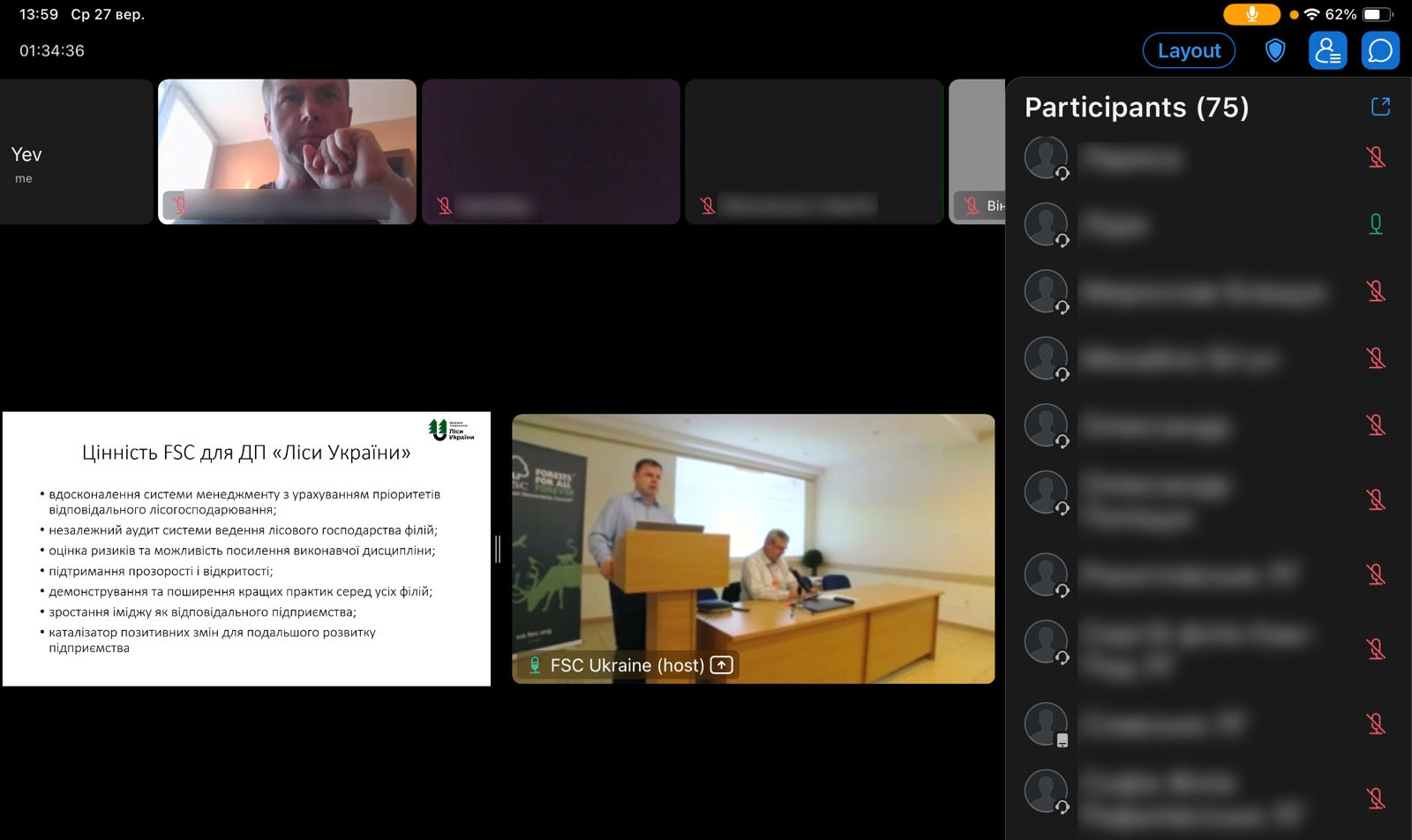Select the FSC Ukraine (host) video feed
1412x840 pixels.
point(754,548)
